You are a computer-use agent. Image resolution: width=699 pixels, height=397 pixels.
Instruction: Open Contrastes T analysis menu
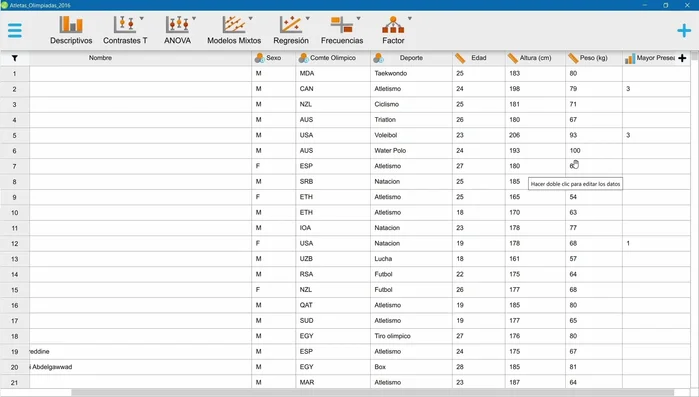[125, 30]
